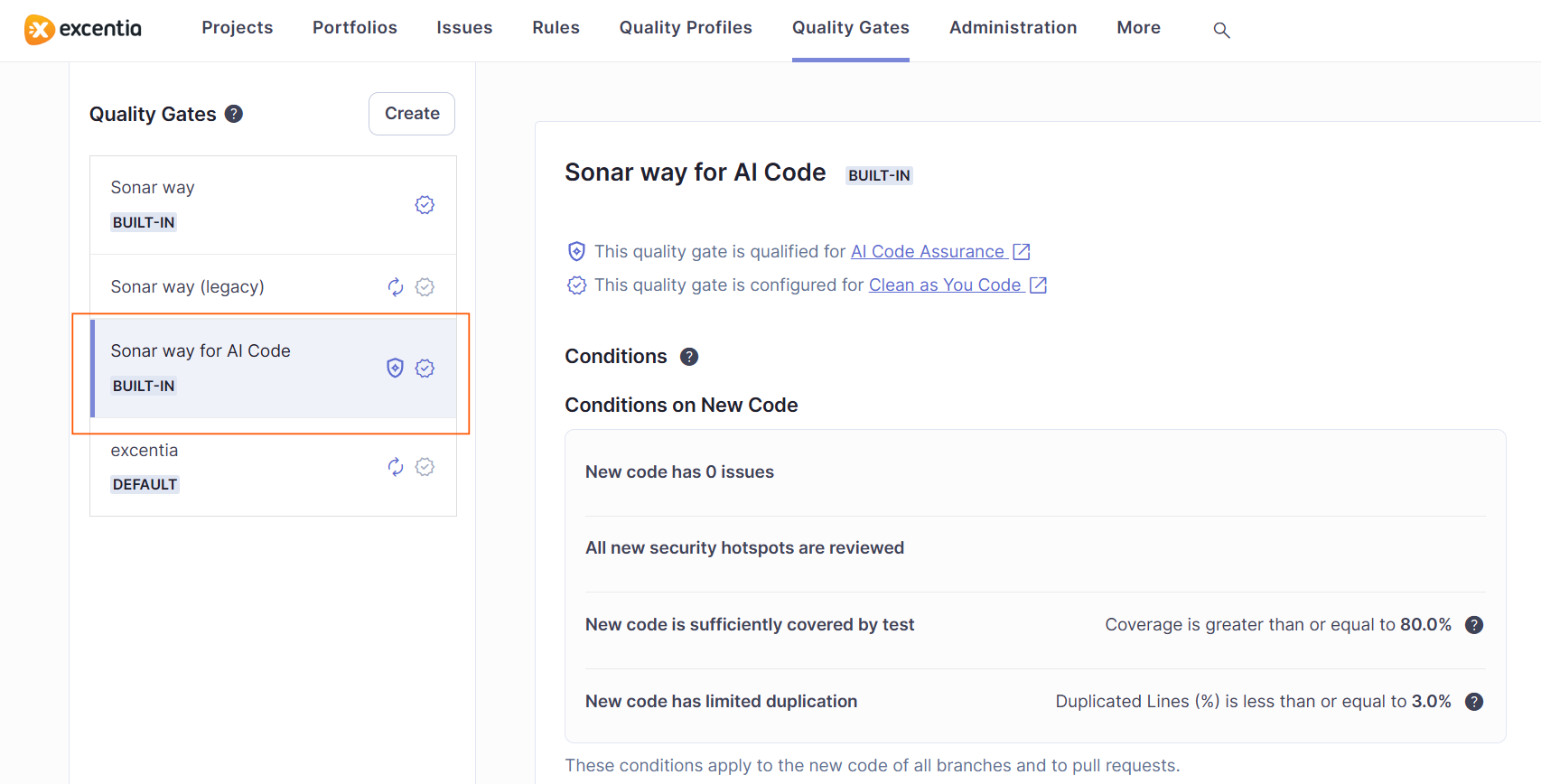Click shield icon beside AI Code Assurance text
The width and height of the screenshot is (1541, 784).
[576, 251]
